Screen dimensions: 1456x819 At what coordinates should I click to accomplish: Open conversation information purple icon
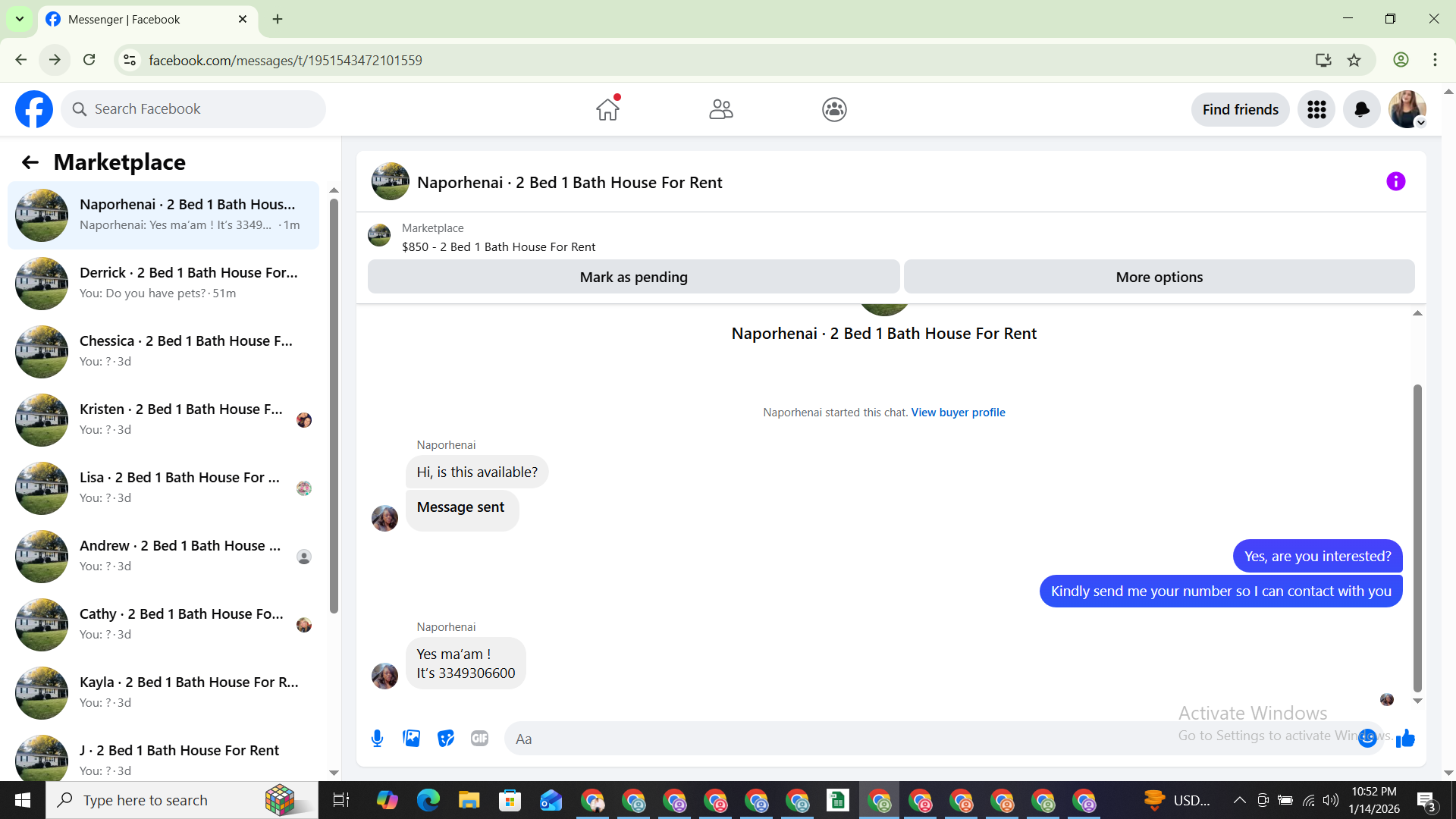(1395, 181)
